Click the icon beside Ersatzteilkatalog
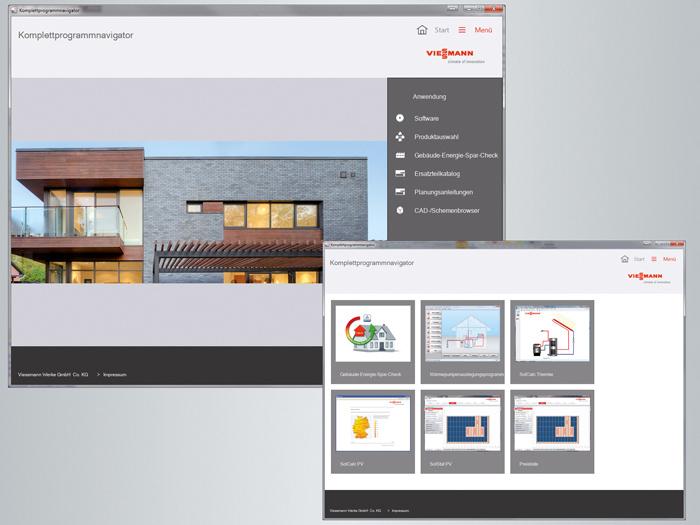This screenshot has width=700, height=525. click(x=400, y=174)
